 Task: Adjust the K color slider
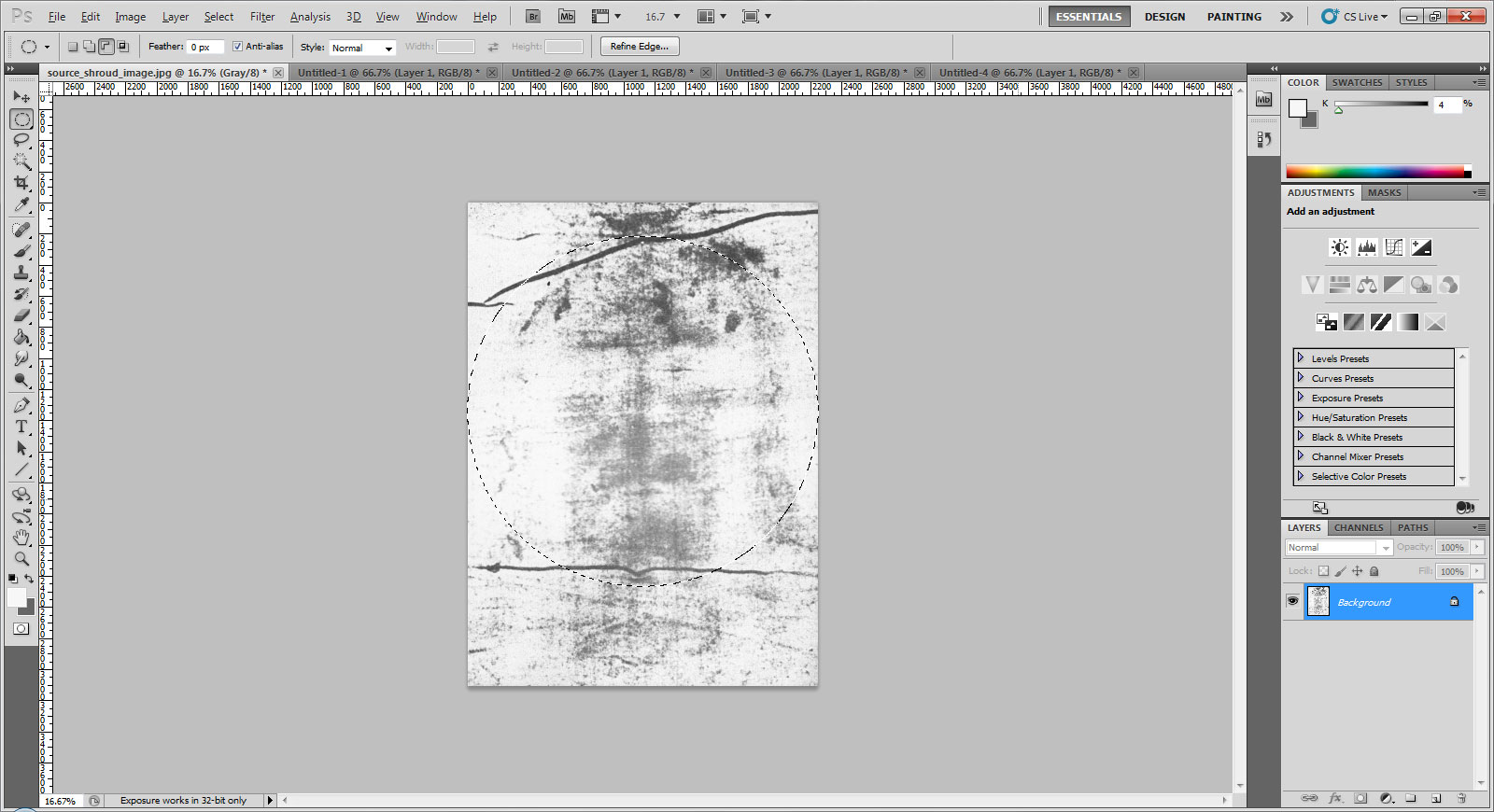tap(1338, 110)
